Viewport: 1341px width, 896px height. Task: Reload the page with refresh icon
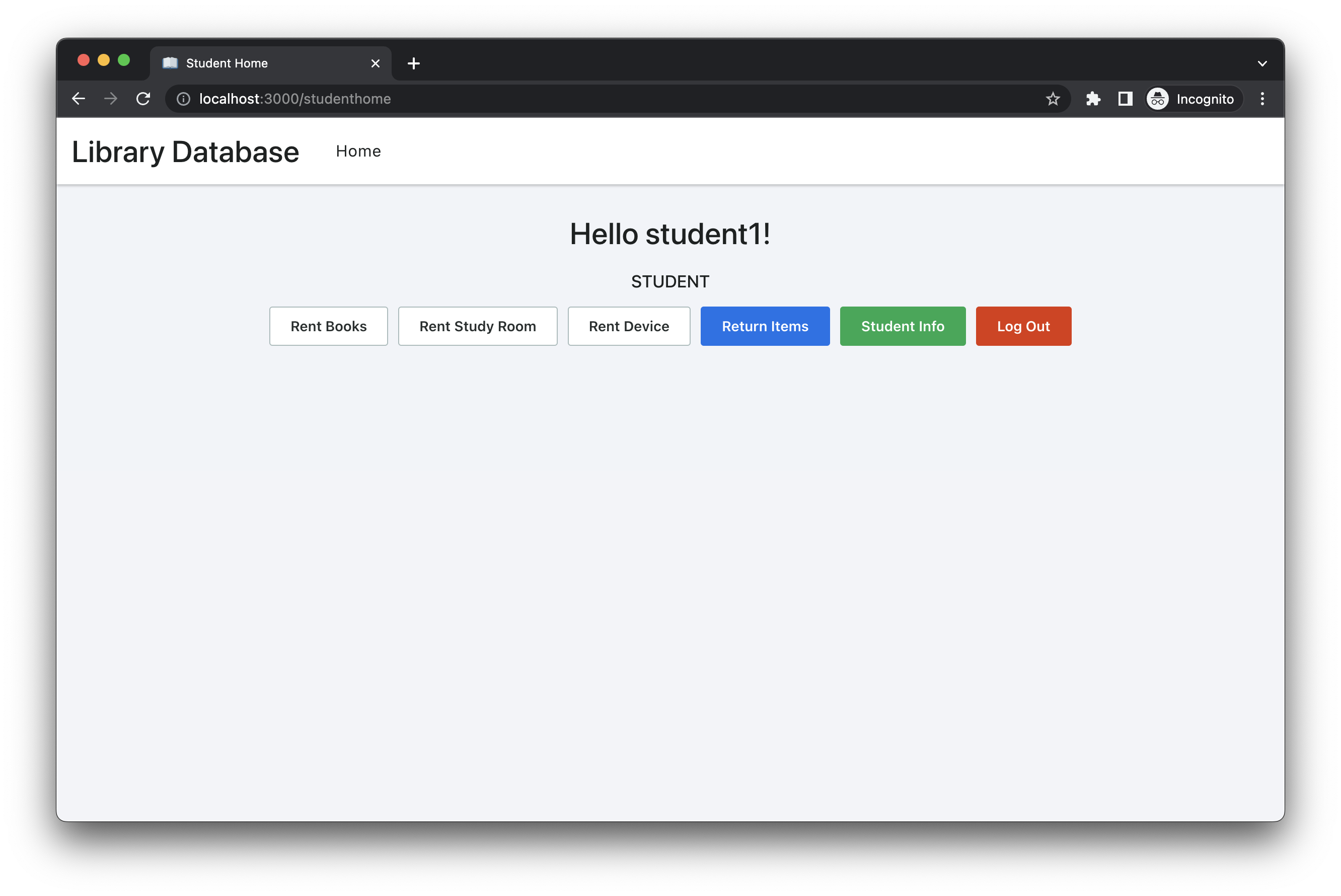pos(143,99)
